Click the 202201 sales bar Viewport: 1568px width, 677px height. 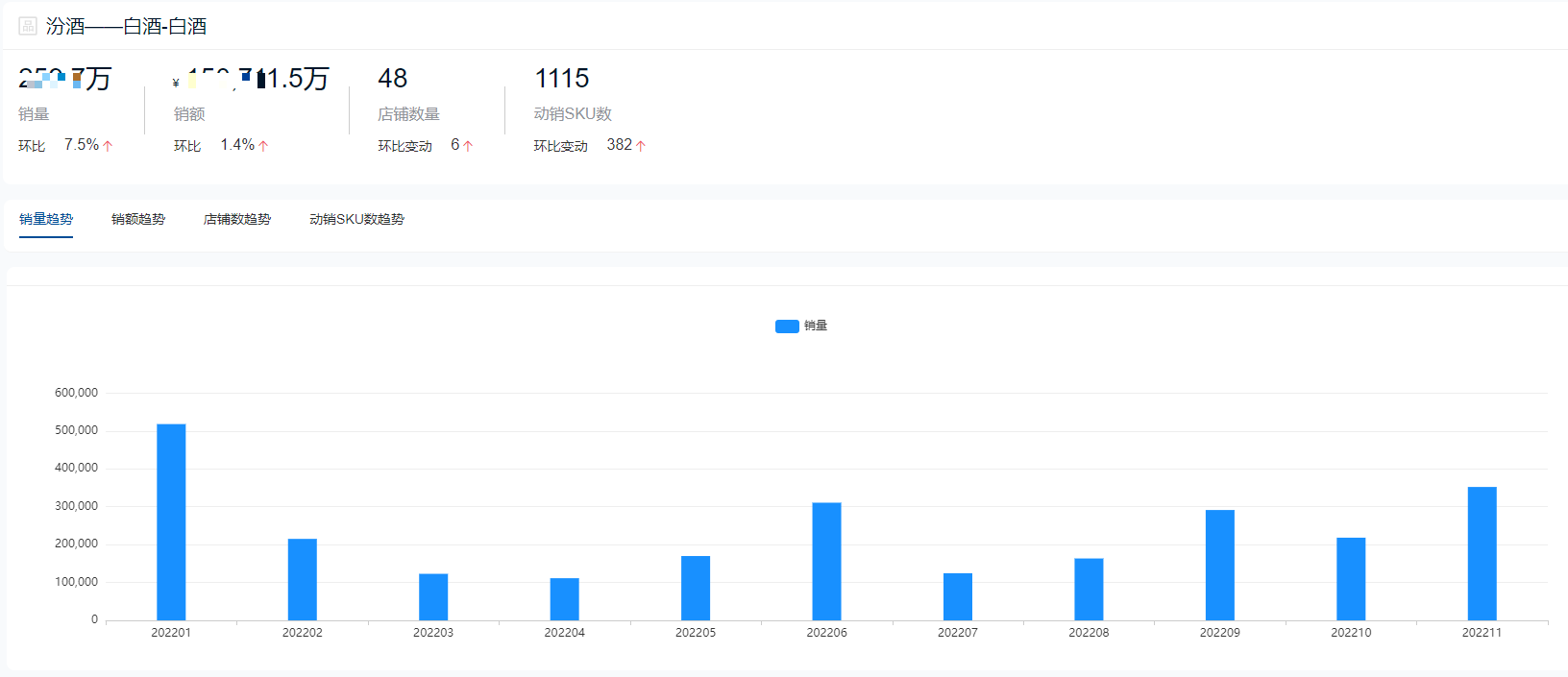click(171, 522)
